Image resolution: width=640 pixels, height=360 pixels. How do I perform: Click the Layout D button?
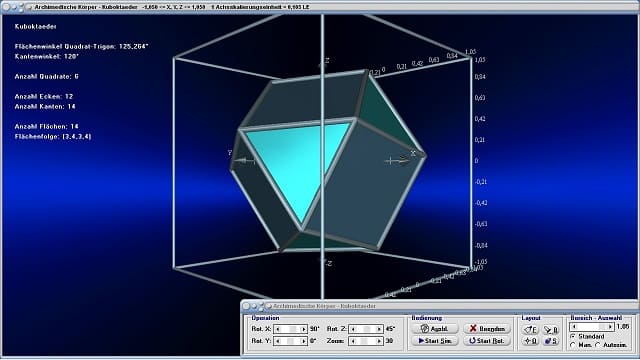pyautogui.click(x=531, y=340)
